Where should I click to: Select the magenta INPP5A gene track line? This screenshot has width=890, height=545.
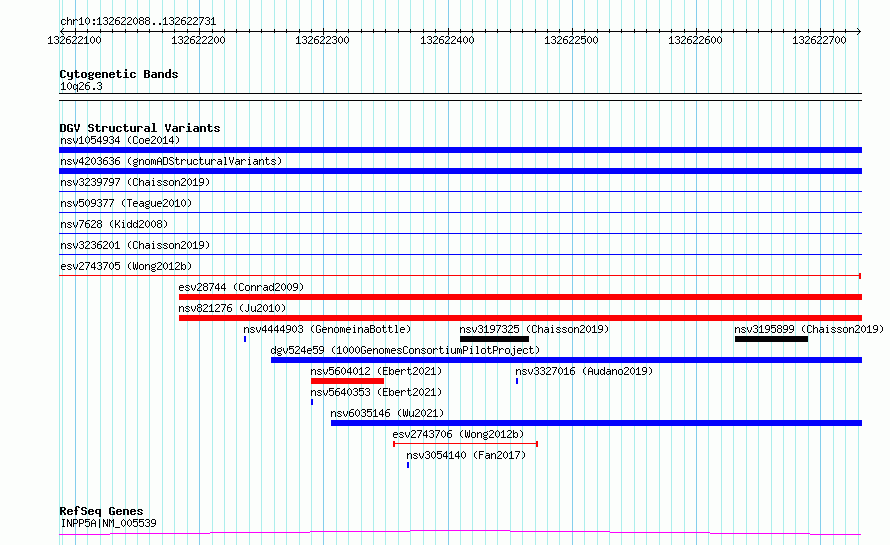coord(460,533)
